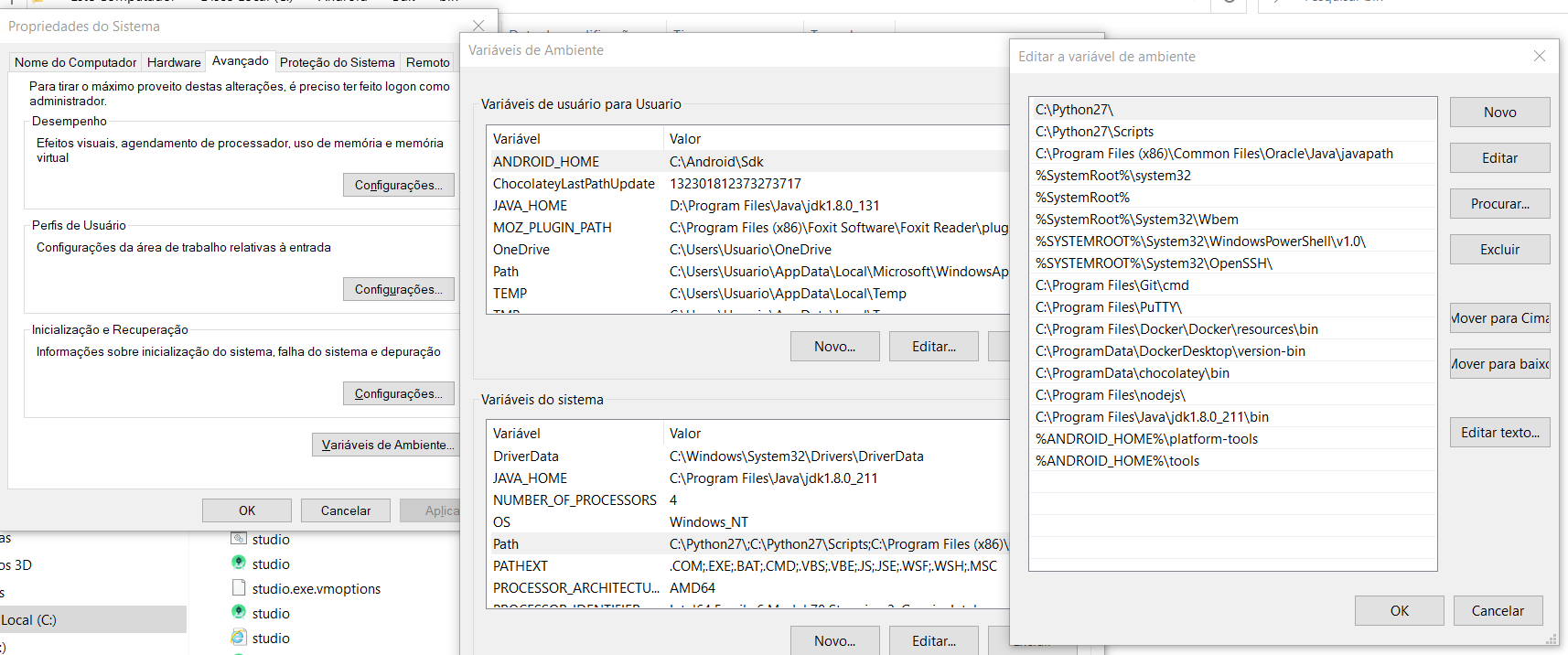Click the Procurar button
This screenshot has width=1568, height=655.
pyautogui.click(x=1500, y=204)
